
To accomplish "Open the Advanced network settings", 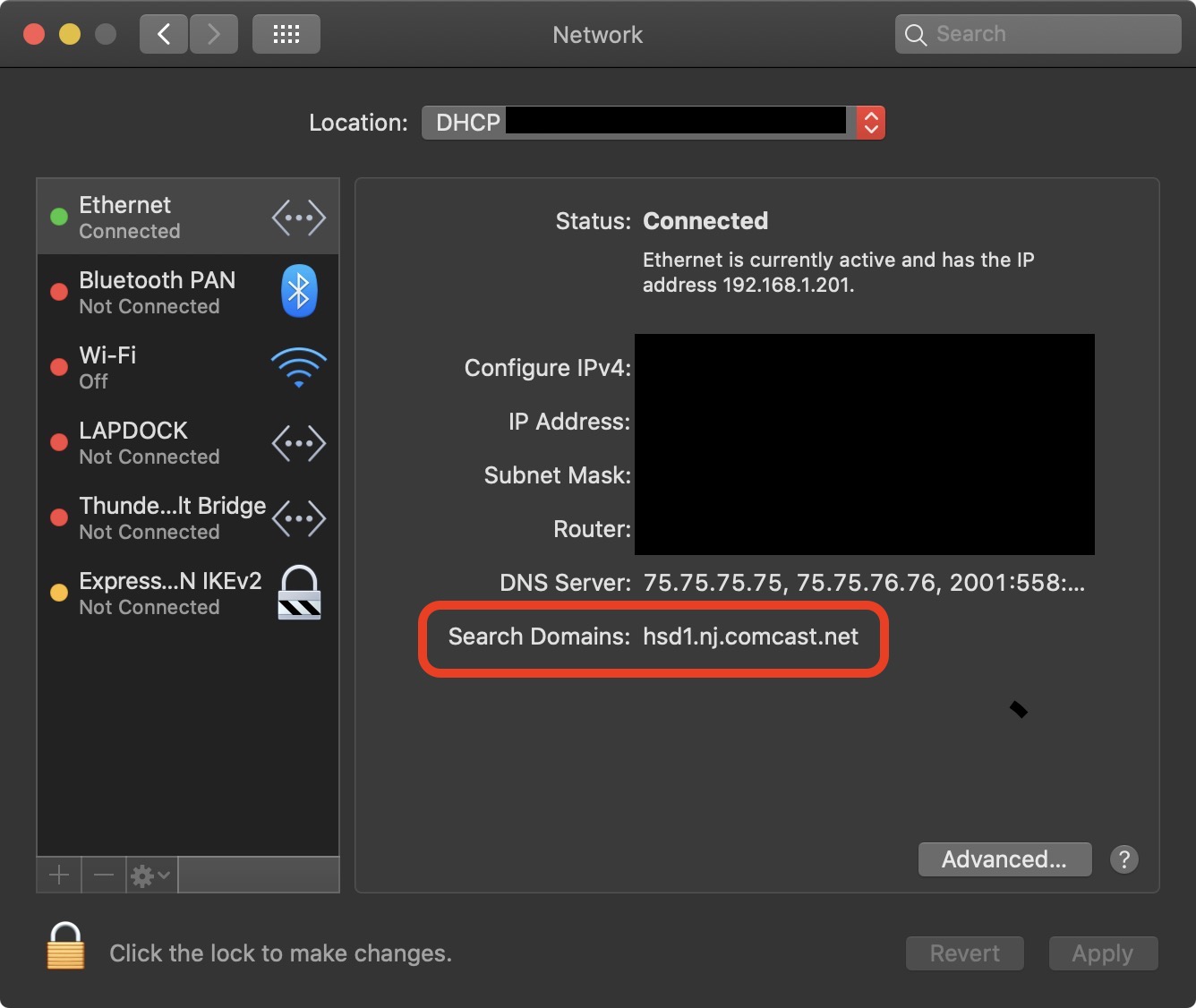I will [1004, 859].
